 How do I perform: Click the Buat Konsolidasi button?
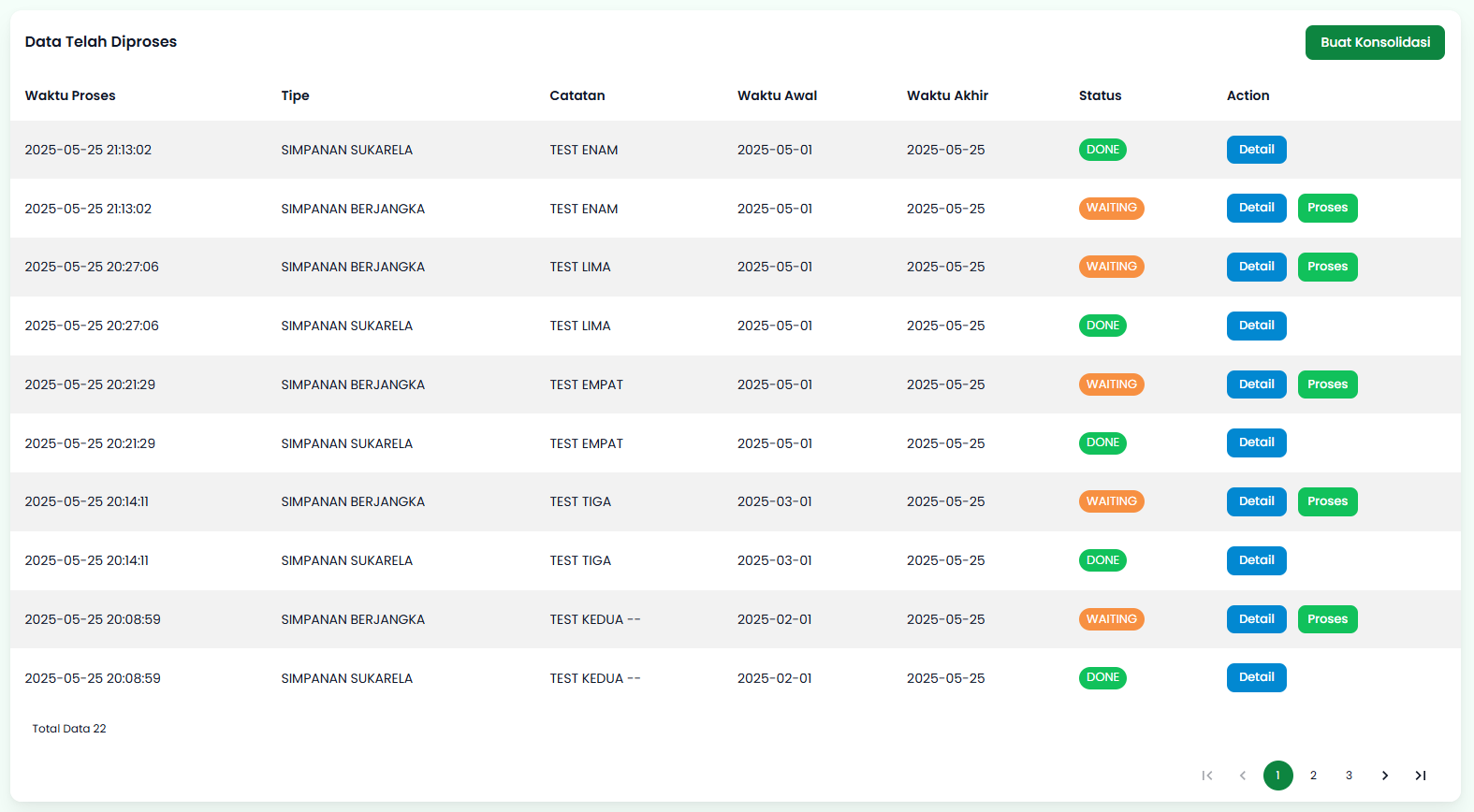(1374, 42)
